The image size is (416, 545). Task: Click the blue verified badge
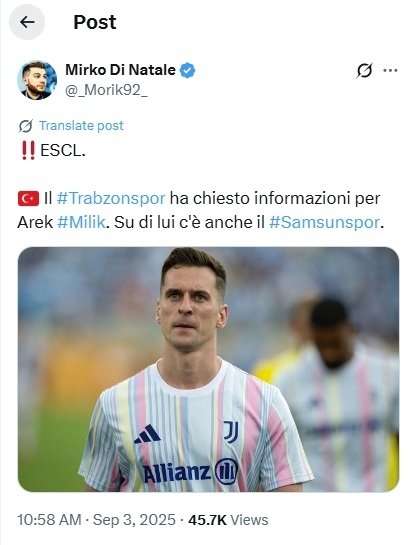[x=187, y=71]
